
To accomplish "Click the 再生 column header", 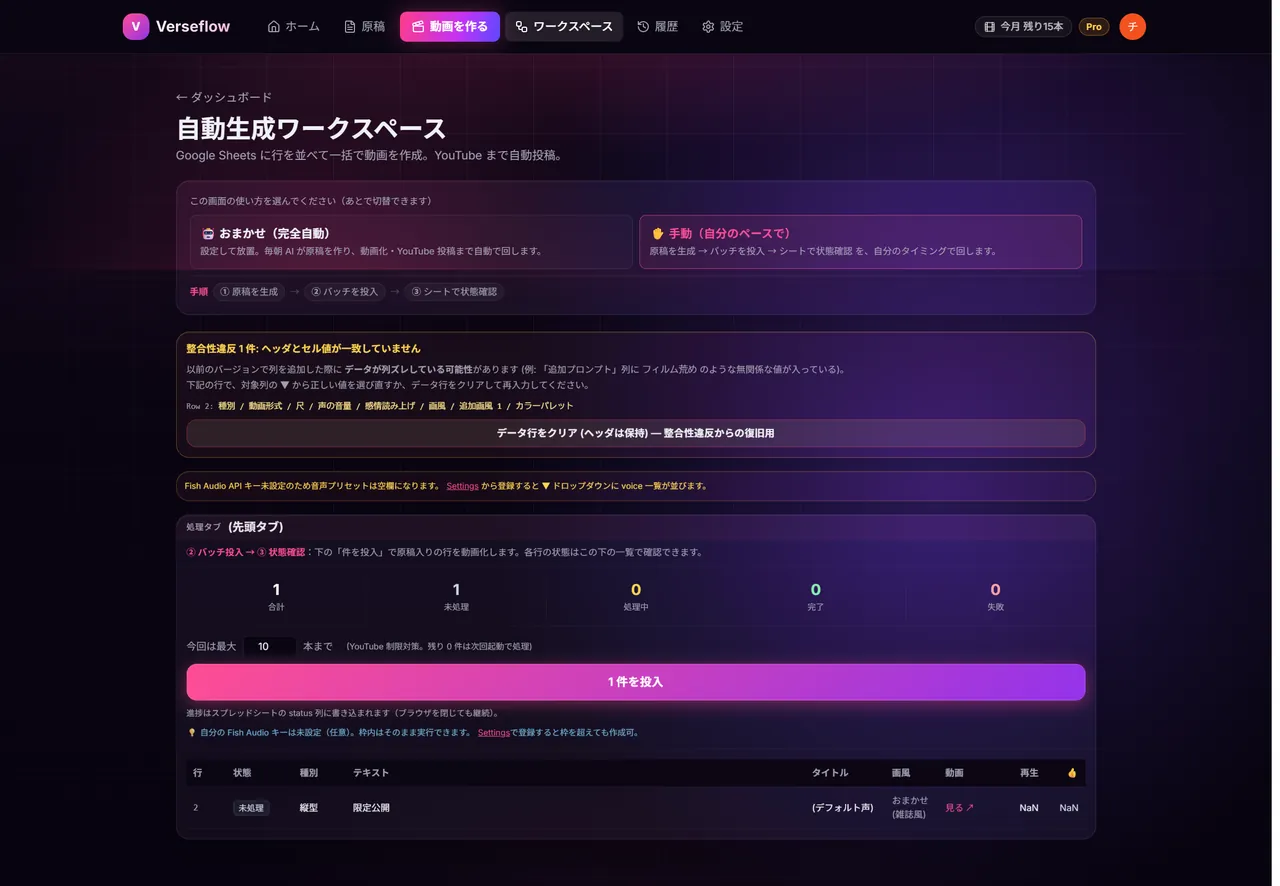I will click(x=1029, y=773).
